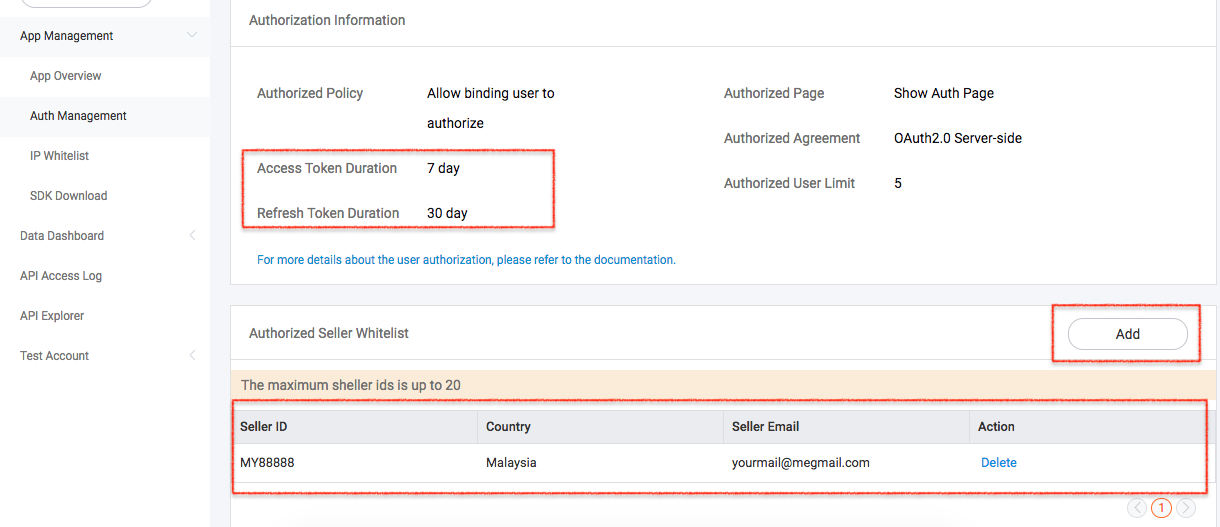Collapse the App Management section chevron
Viewport: 1220px width, 527px height.
[192, 36]
